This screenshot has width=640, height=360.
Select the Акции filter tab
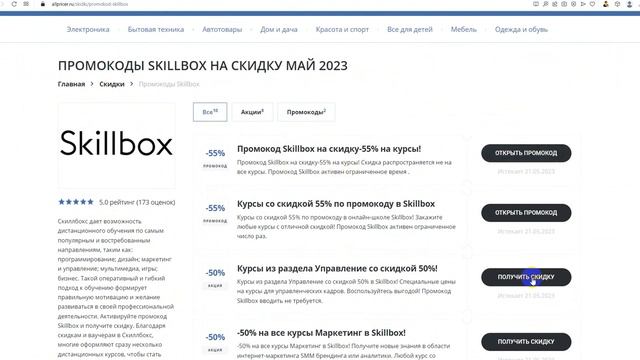(252, 112)
